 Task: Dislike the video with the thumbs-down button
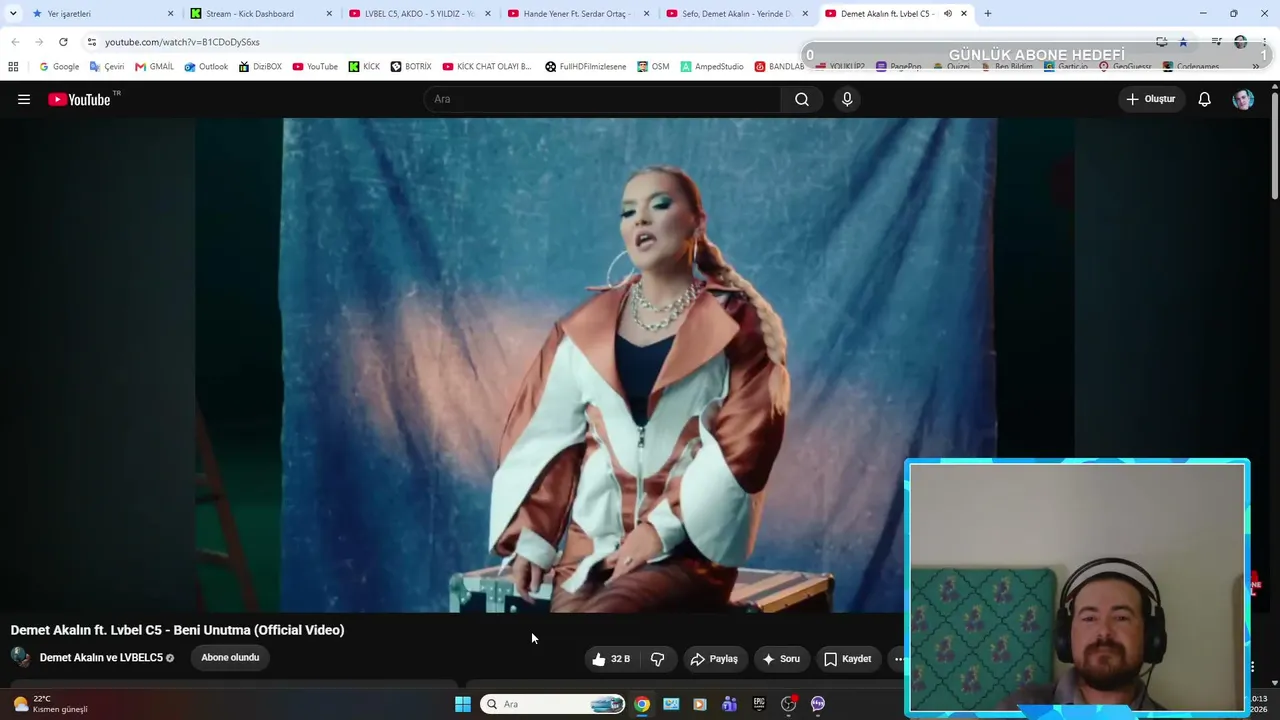click(658, 659)
